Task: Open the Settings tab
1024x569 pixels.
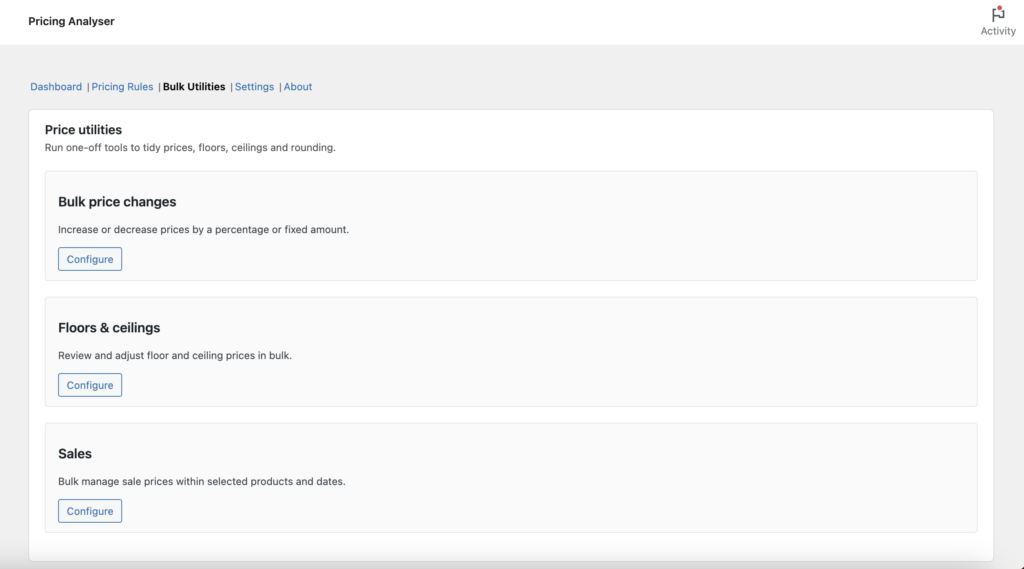Action: click(254, 87)
